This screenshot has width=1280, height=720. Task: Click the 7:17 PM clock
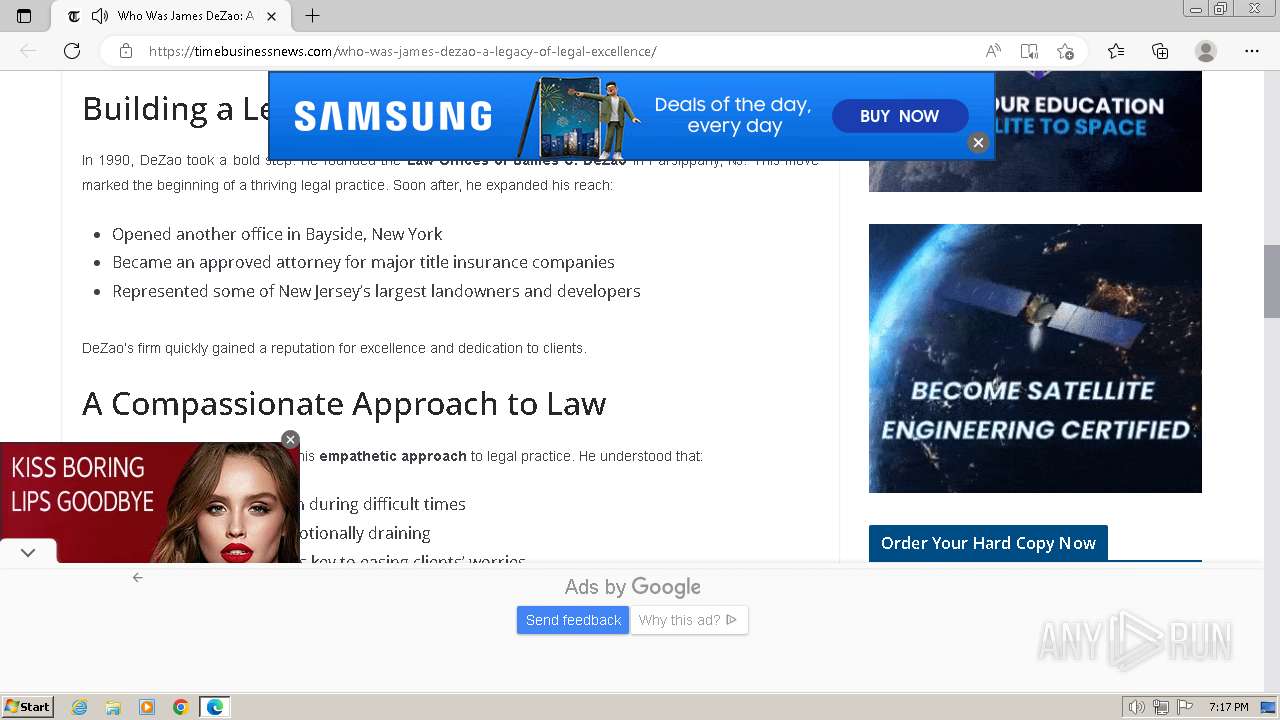1228,707
